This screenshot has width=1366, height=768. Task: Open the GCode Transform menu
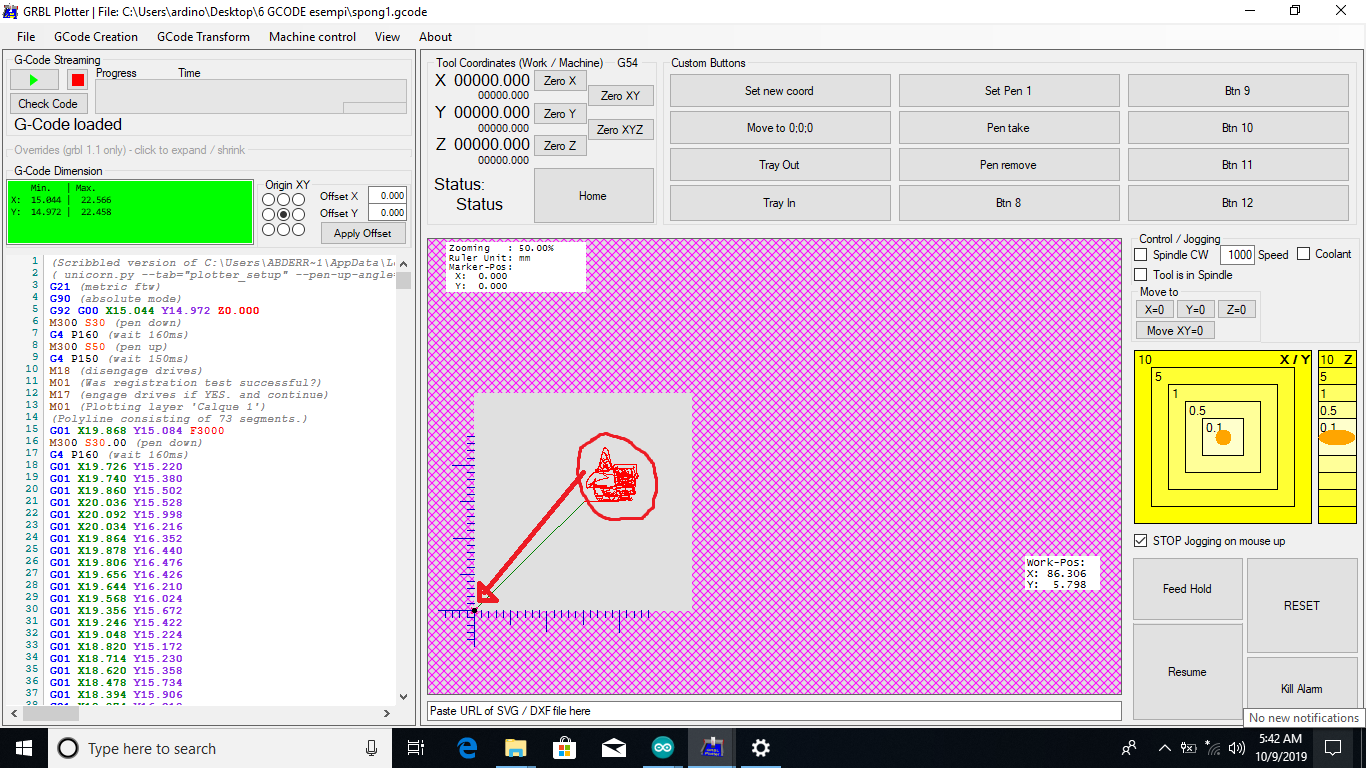coord(203,37)
